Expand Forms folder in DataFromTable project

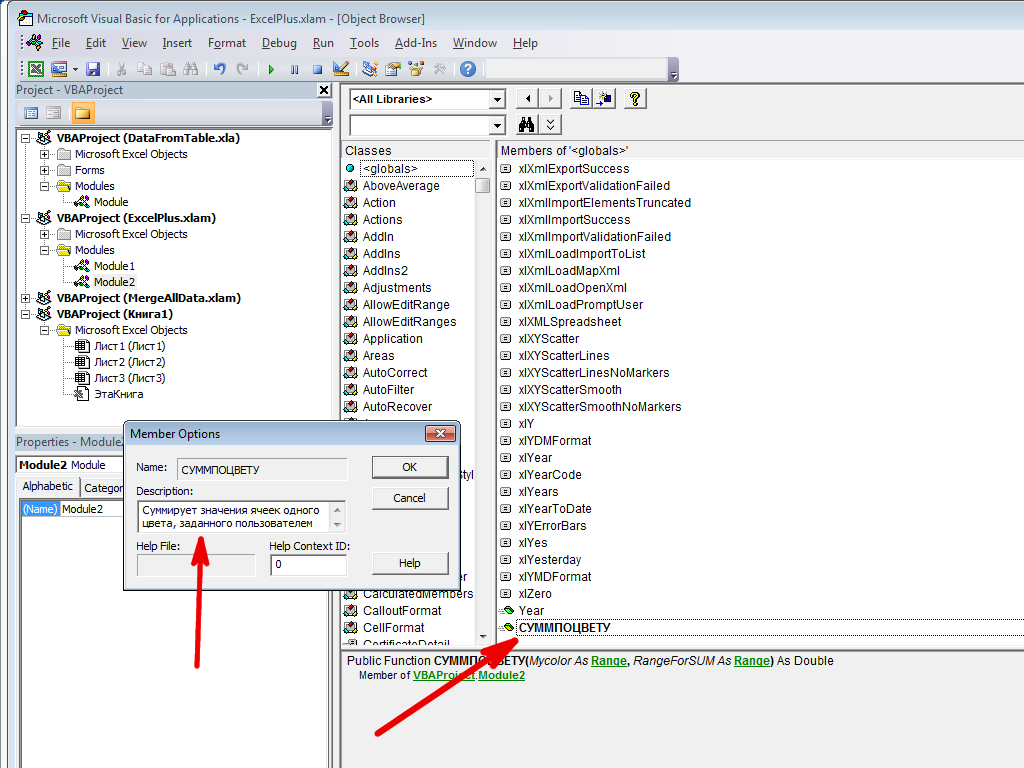click(x=44, y=170)
